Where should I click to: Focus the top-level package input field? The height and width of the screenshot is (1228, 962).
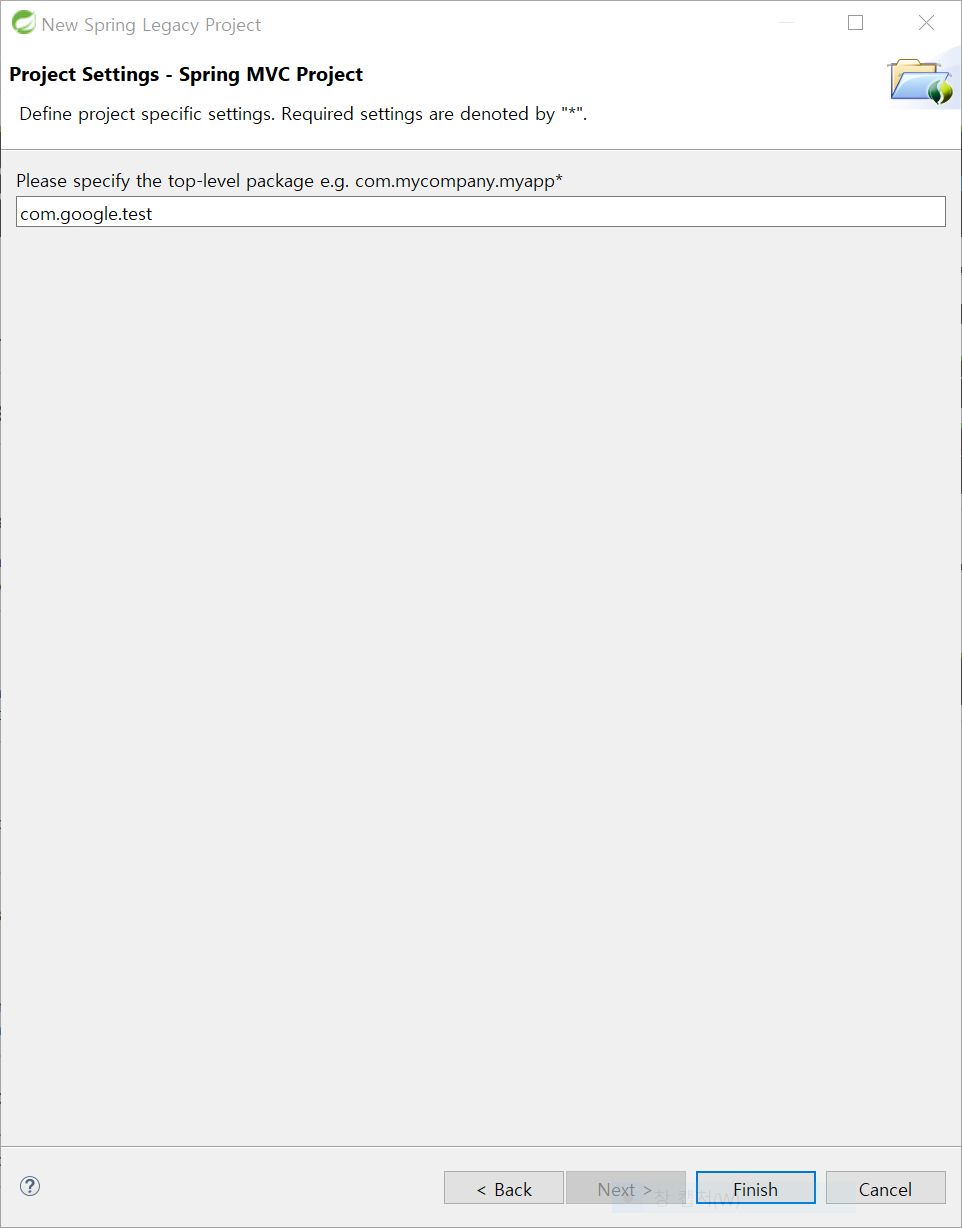pyautogui.click(x=480, y=212)
